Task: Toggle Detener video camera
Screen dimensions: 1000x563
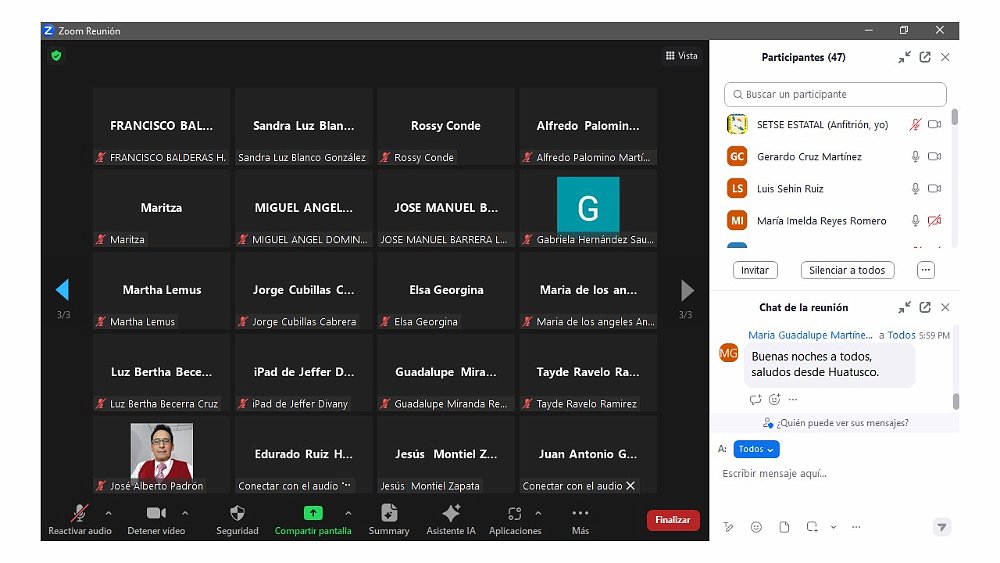Action: pos(156,513)
